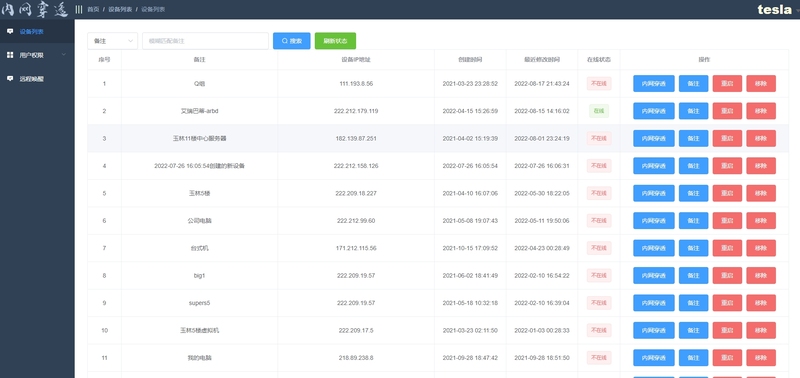The width and height of the screenshot is (800, 378).
Task: Open the 备注 search-field dropdown
Action: point(112,41)
